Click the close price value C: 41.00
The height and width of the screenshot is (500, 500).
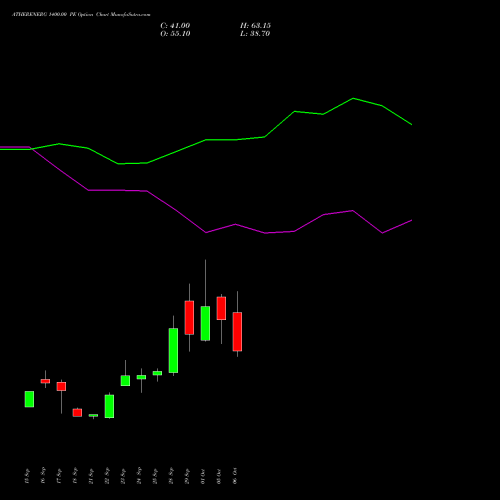(x=175, y=26)
